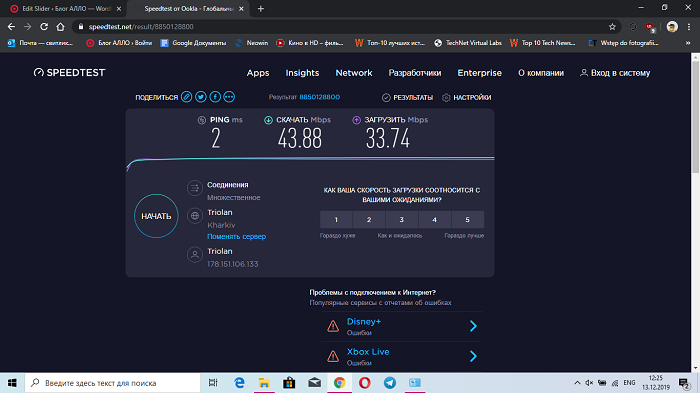Open more sharing options icon

pyautogui.click(x=229, y=97)
